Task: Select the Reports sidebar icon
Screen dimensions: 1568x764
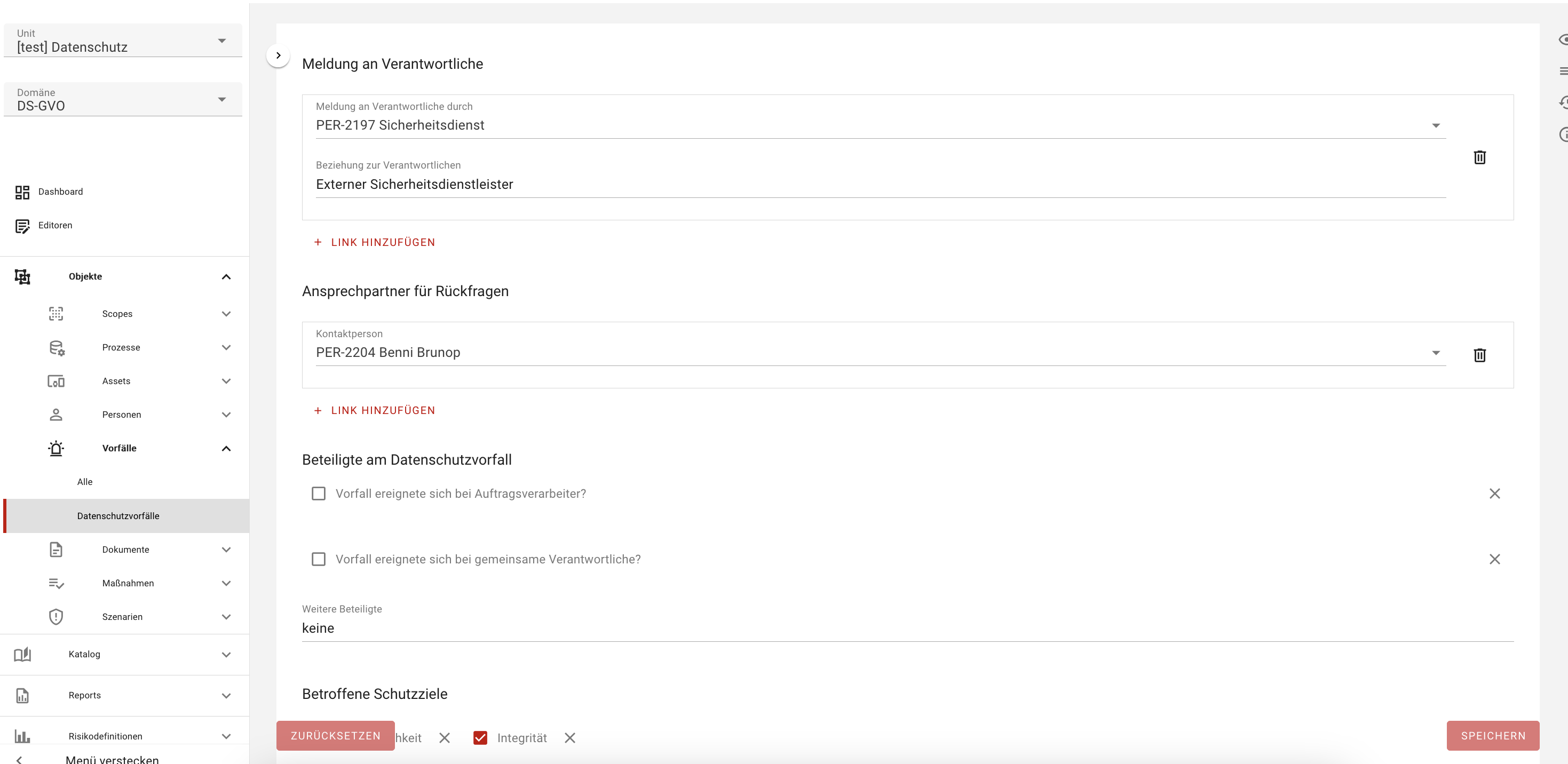Action: [22, 695]
